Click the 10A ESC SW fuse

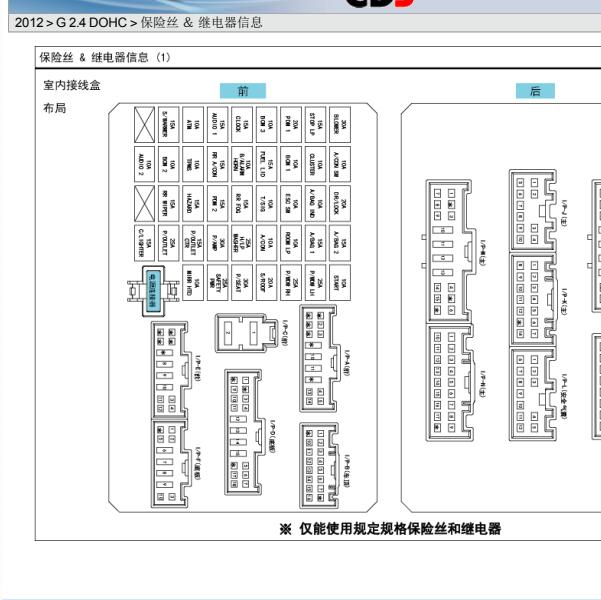point(291,204)
